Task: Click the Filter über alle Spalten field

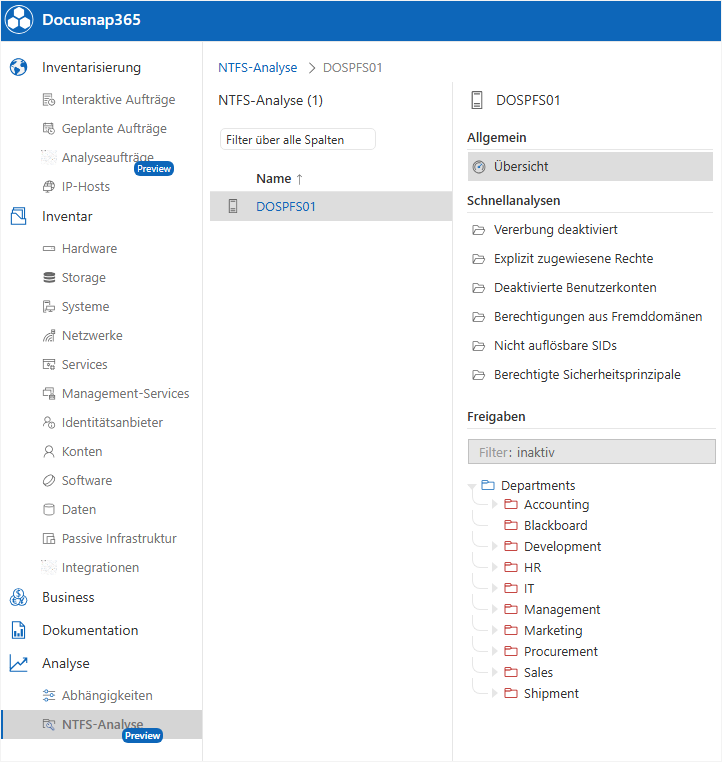Action: click(297, 139)
